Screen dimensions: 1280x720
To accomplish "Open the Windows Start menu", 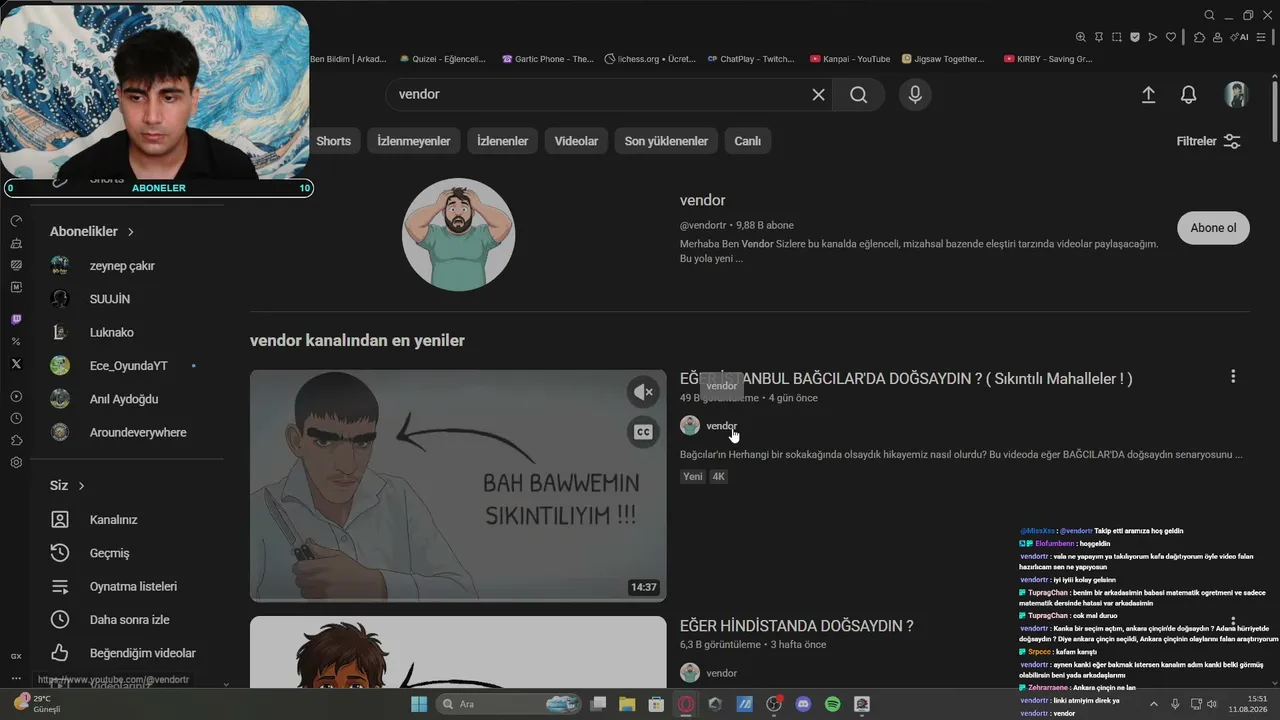I will pyautogui.click(x=418, y=704).
